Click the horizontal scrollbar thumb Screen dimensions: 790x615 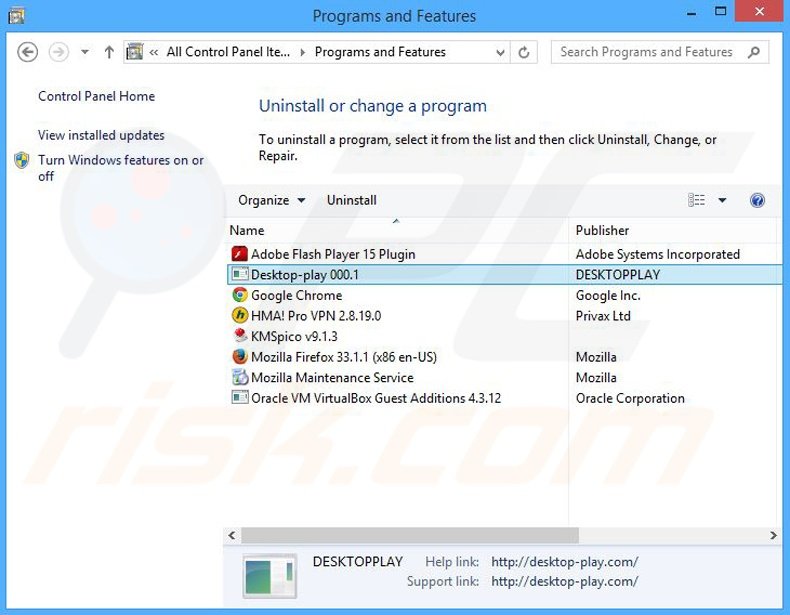410,535
